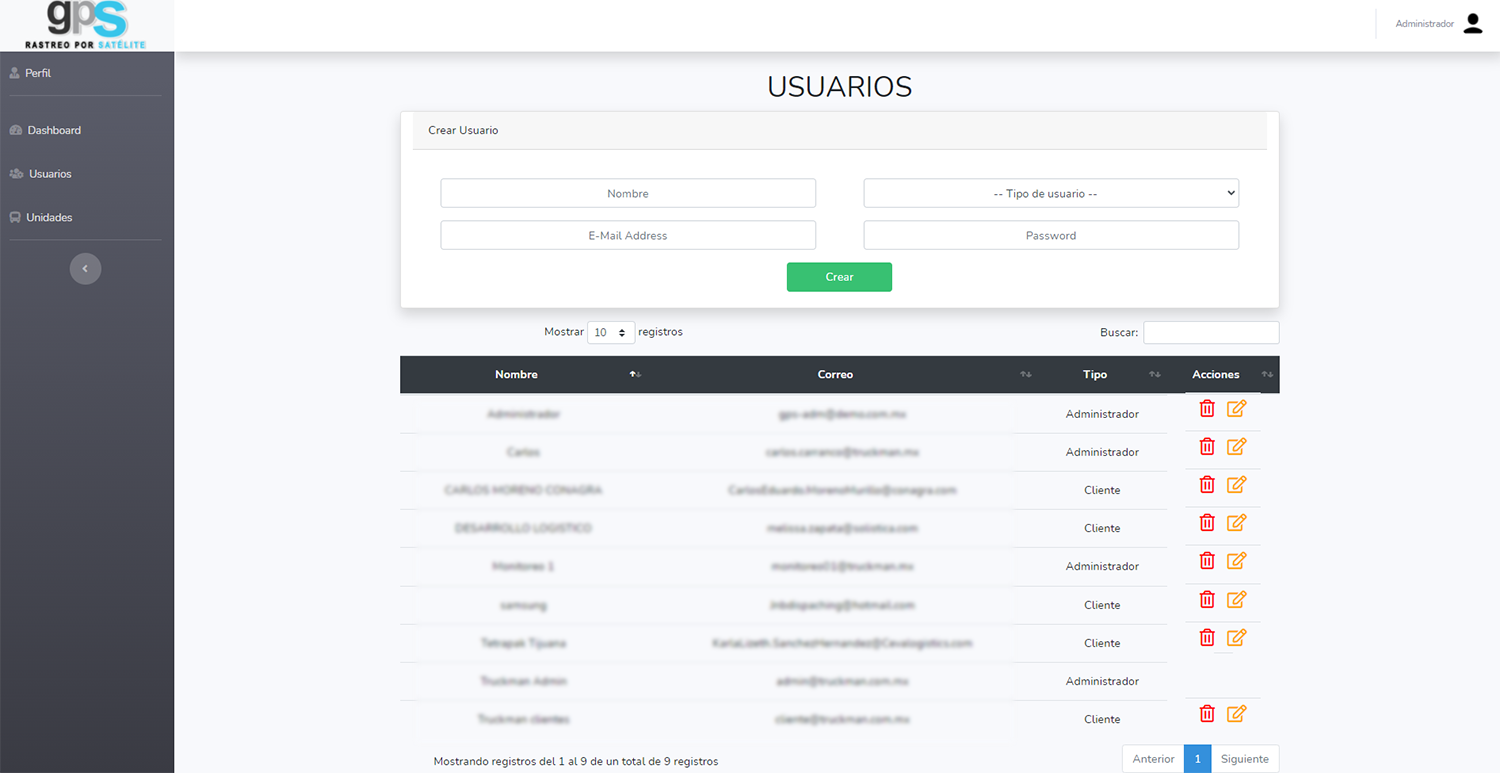The image size is (1500, 773).
Task: Sort table by Tipo column header
Action: pyautogui.click(x=1095, y=375)
